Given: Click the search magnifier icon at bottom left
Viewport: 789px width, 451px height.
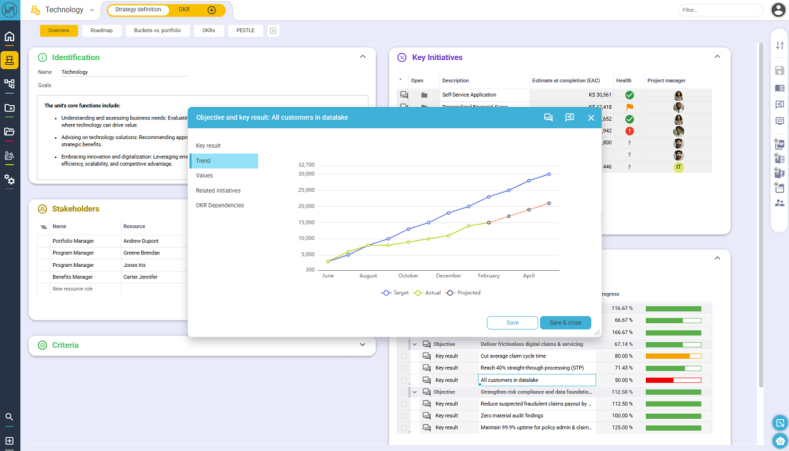Looking at the screenshot, I should [10, 416].
